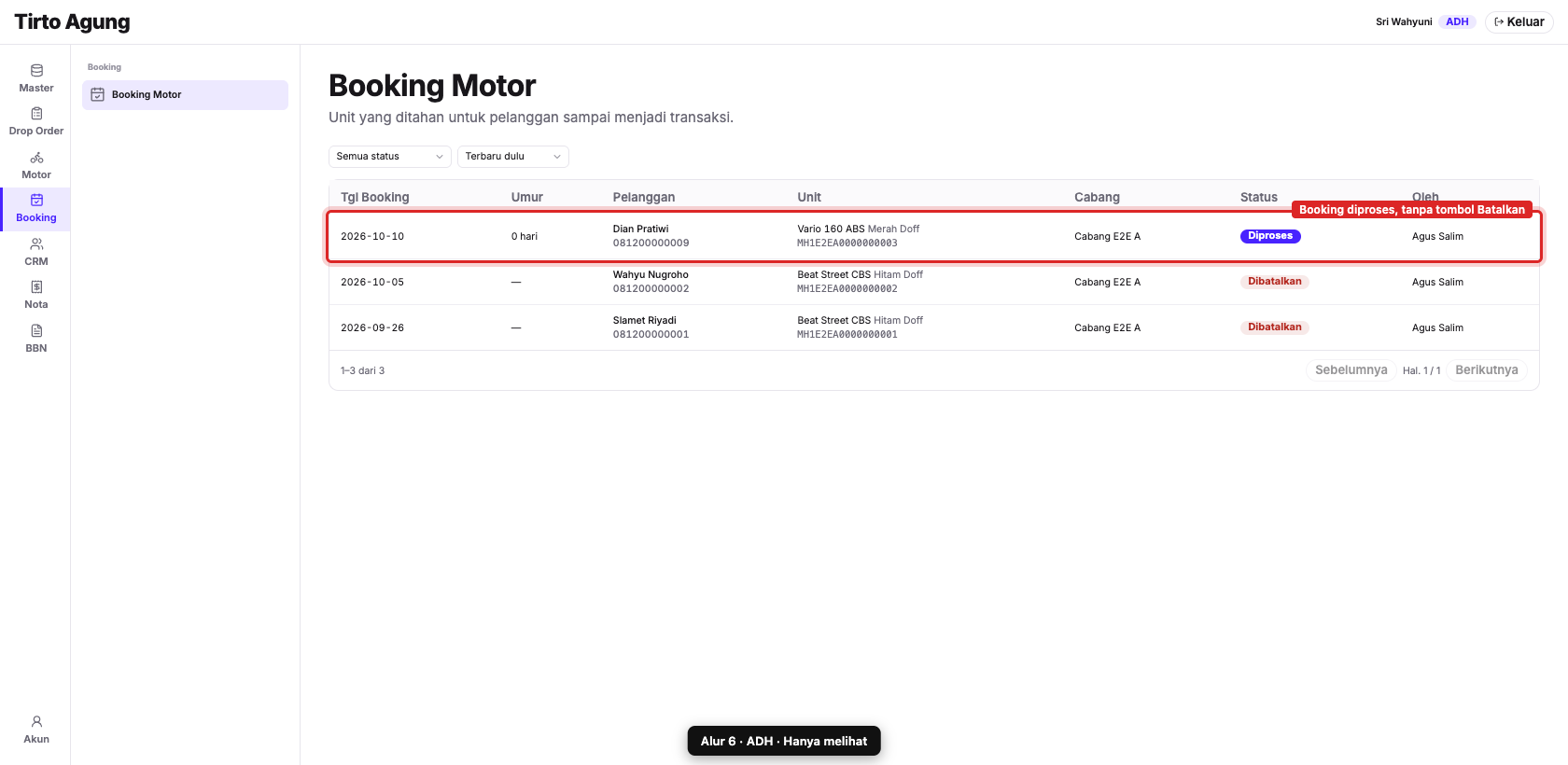Click the ADH role badge
Screen dimensions: 1568x765
pos(1457,21)
